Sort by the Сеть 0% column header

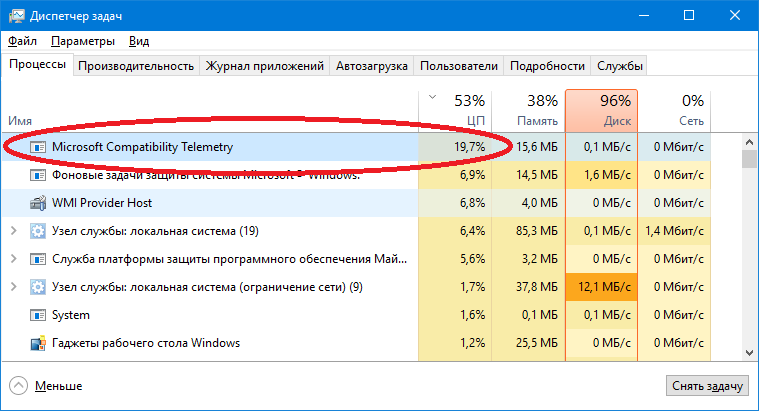(674, 111)
